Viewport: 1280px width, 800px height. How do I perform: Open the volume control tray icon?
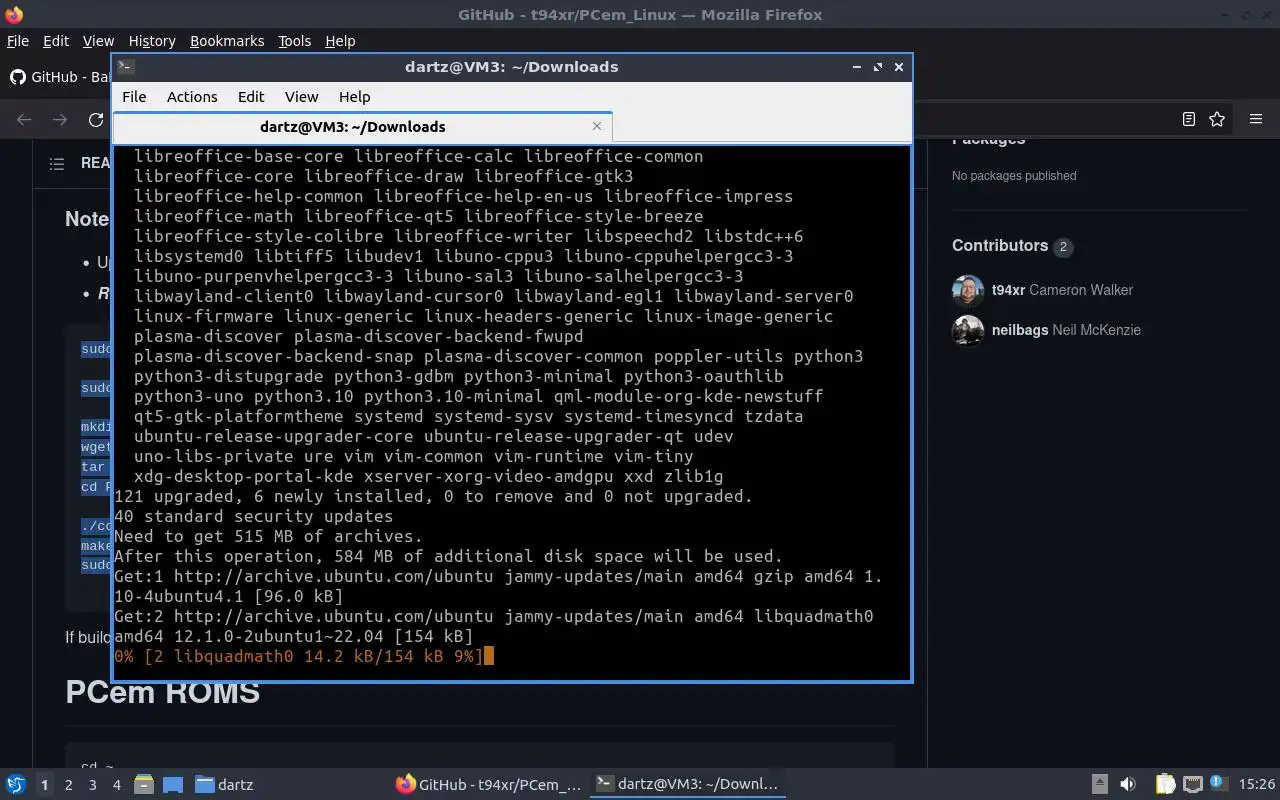pos(1128,784)
